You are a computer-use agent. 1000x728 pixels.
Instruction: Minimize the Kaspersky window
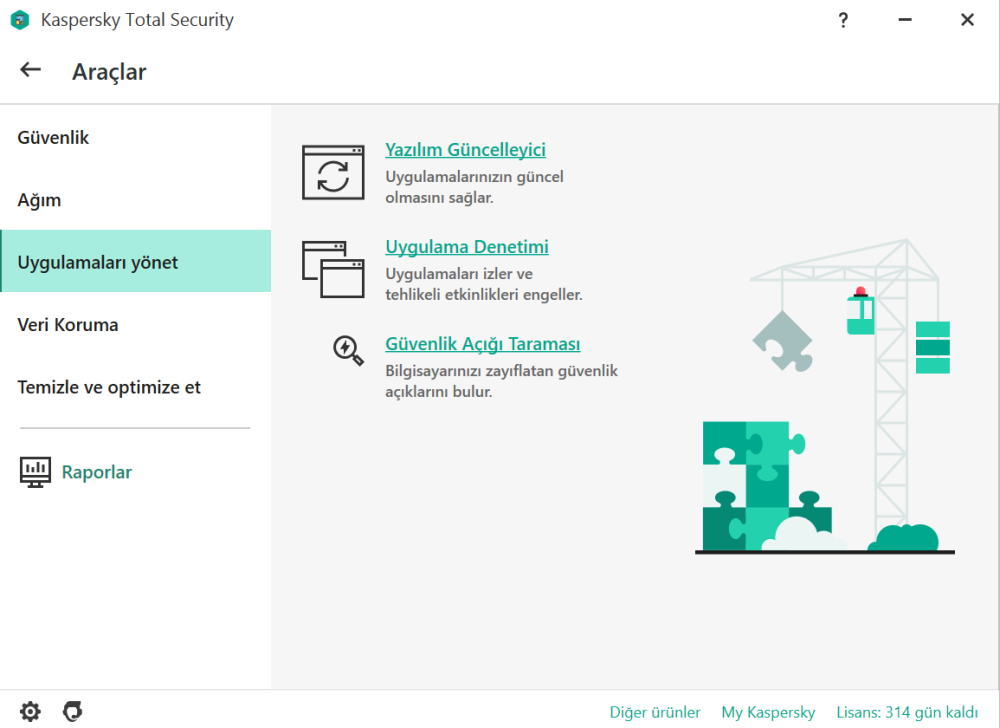(905, 20)
